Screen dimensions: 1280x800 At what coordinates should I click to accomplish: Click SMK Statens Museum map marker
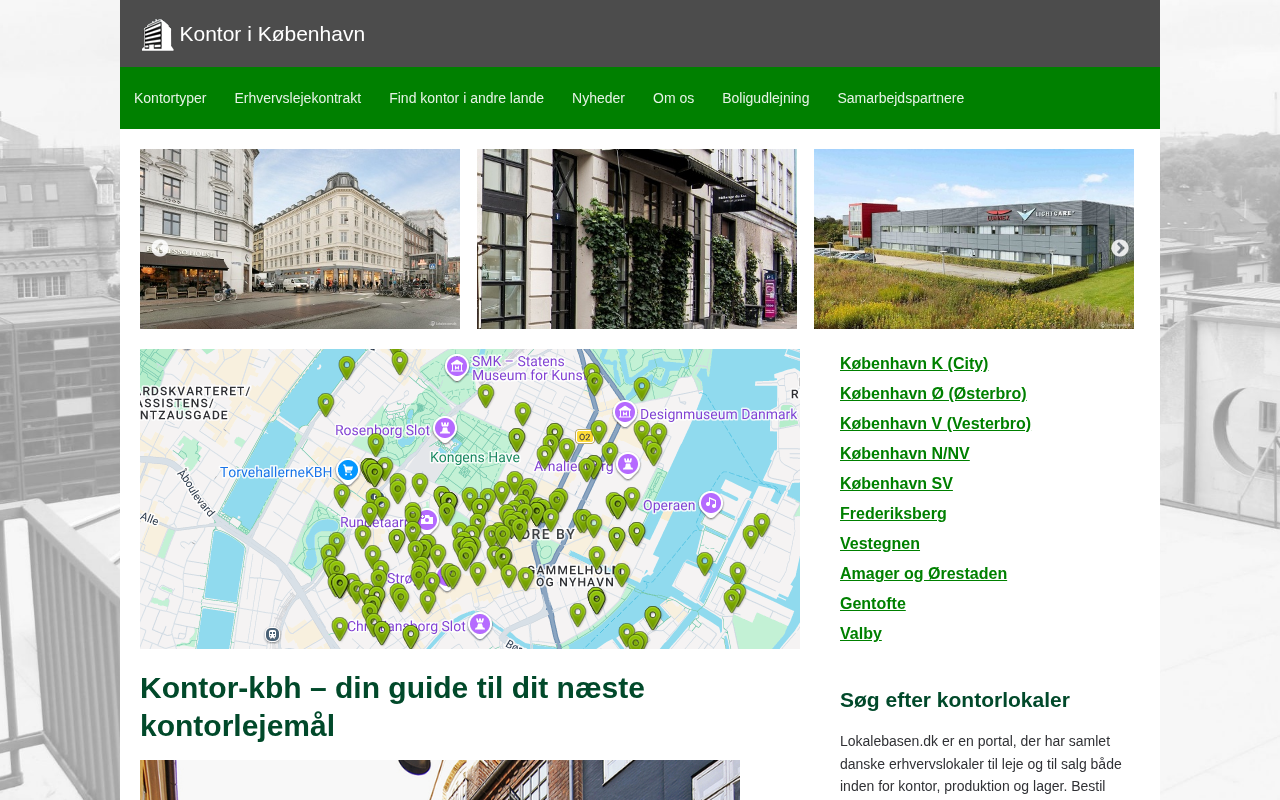[x=457, y=367]
